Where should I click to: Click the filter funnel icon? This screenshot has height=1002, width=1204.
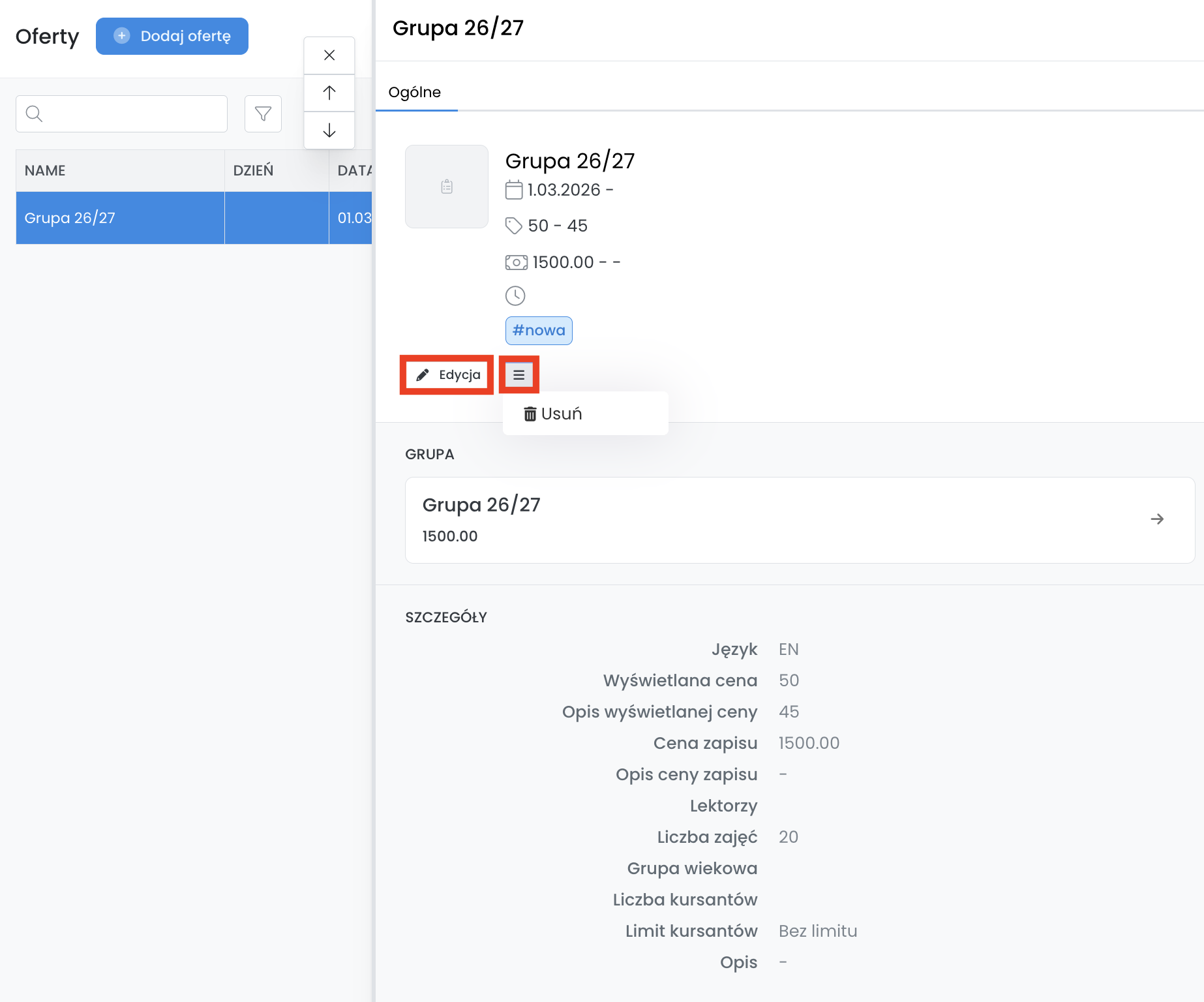pyautogui.click(x=263, y=114)
